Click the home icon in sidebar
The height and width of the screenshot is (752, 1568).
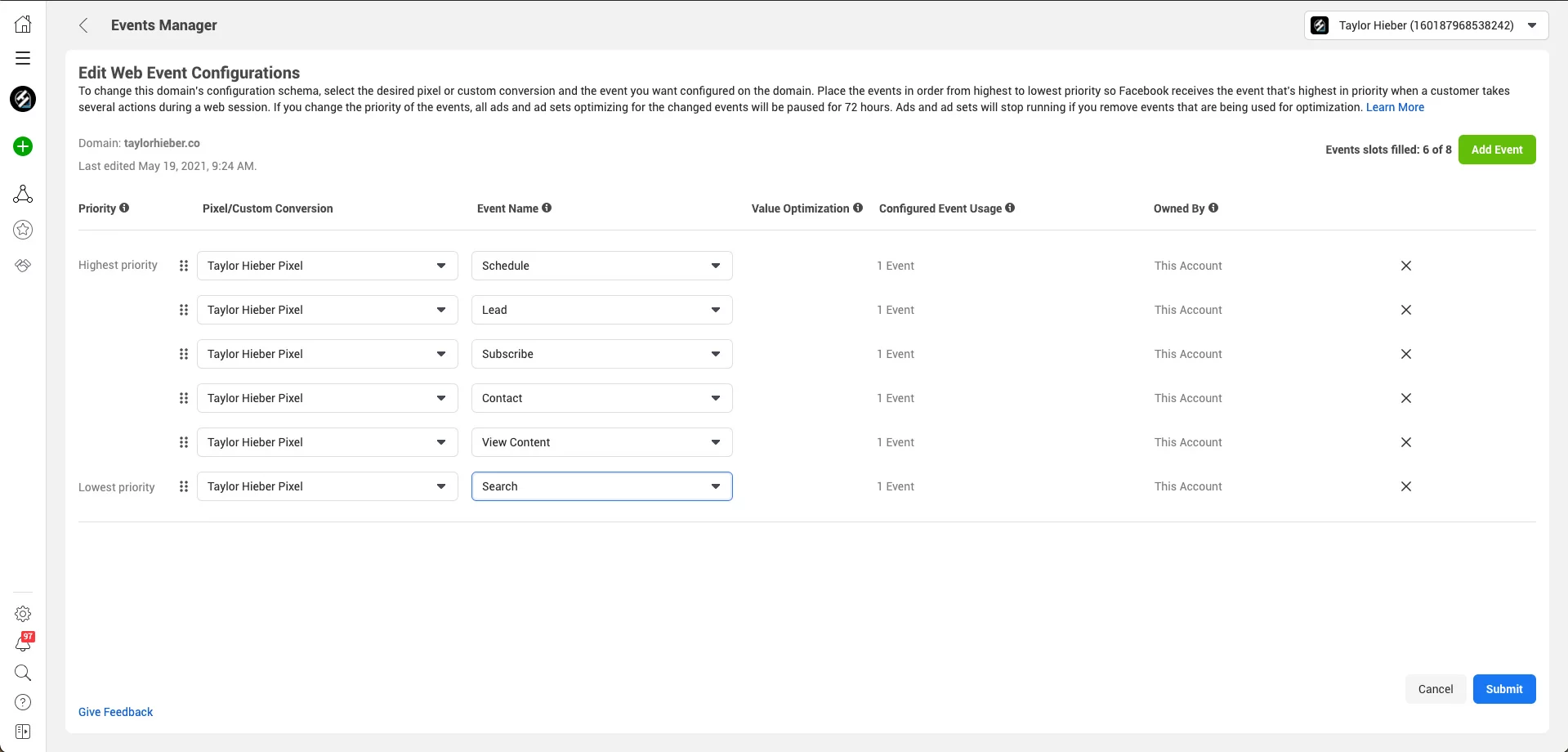coord(23,25)
